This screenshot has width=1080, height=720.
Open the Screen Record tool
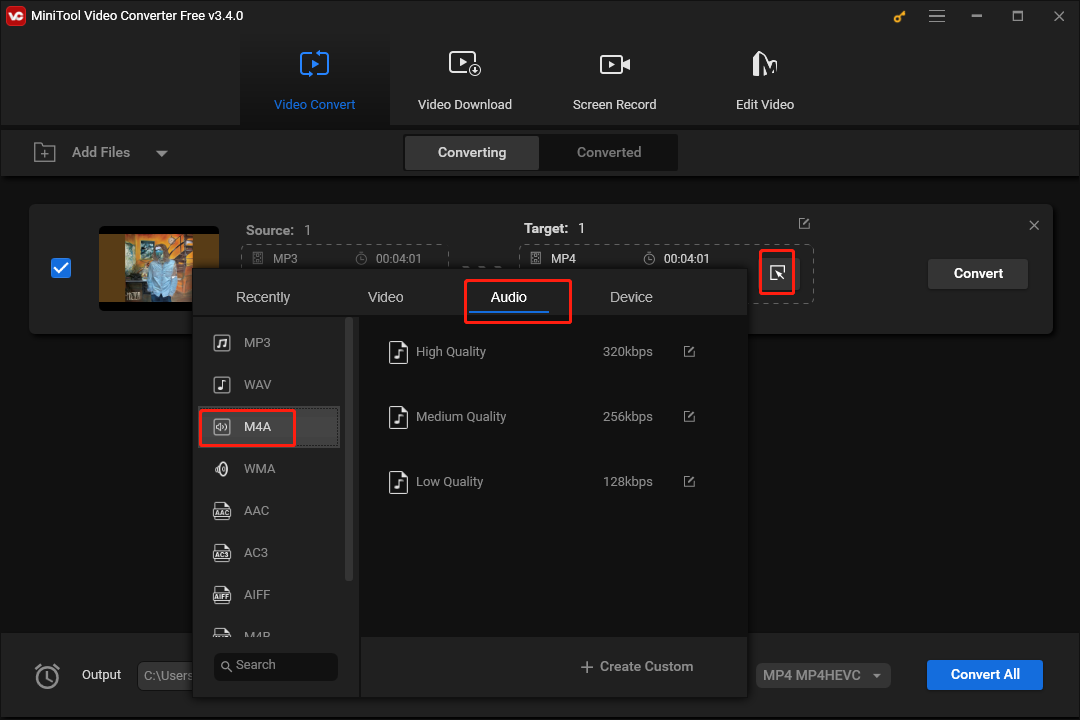[x=614, y=80]
